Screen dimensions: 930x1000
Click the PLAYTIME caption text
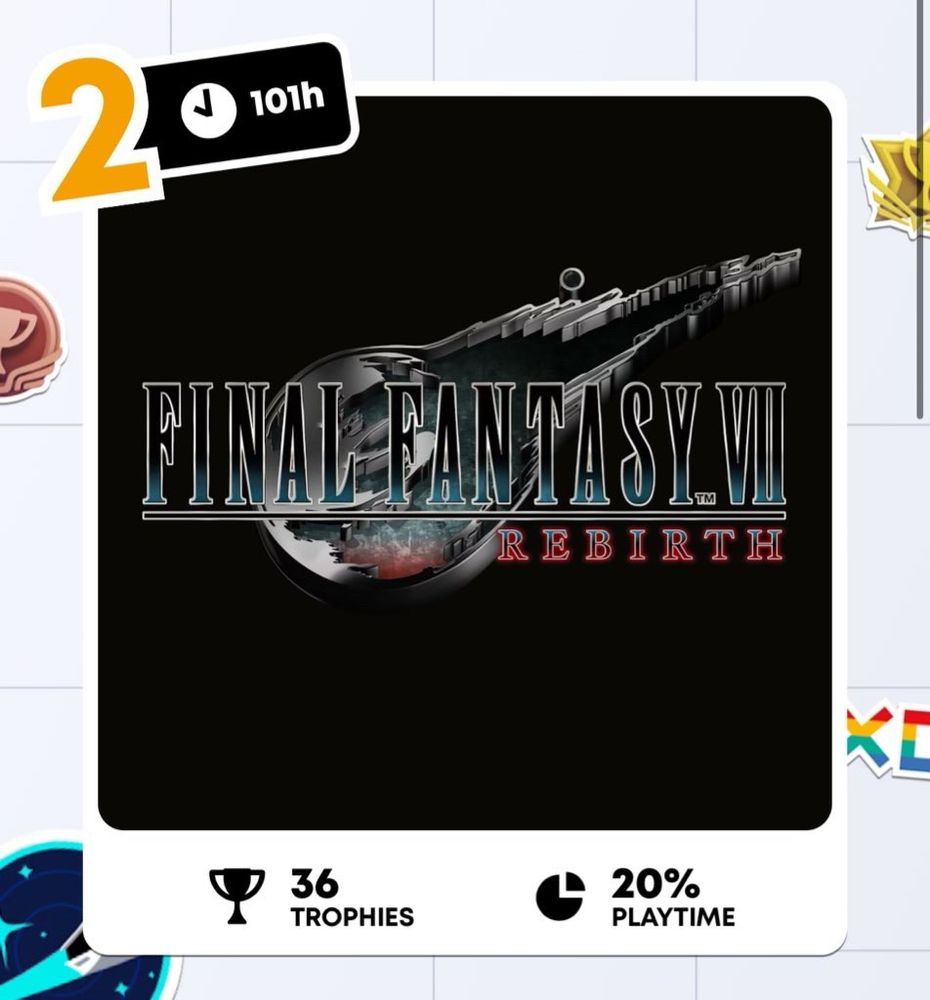click(674, 917)
